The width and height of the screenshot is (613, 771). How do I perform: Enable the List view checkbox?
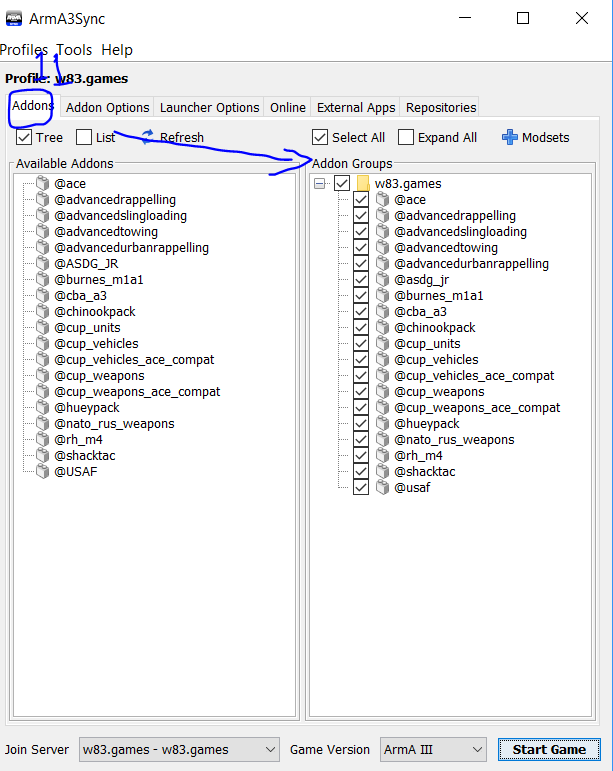tap(84, 137)
